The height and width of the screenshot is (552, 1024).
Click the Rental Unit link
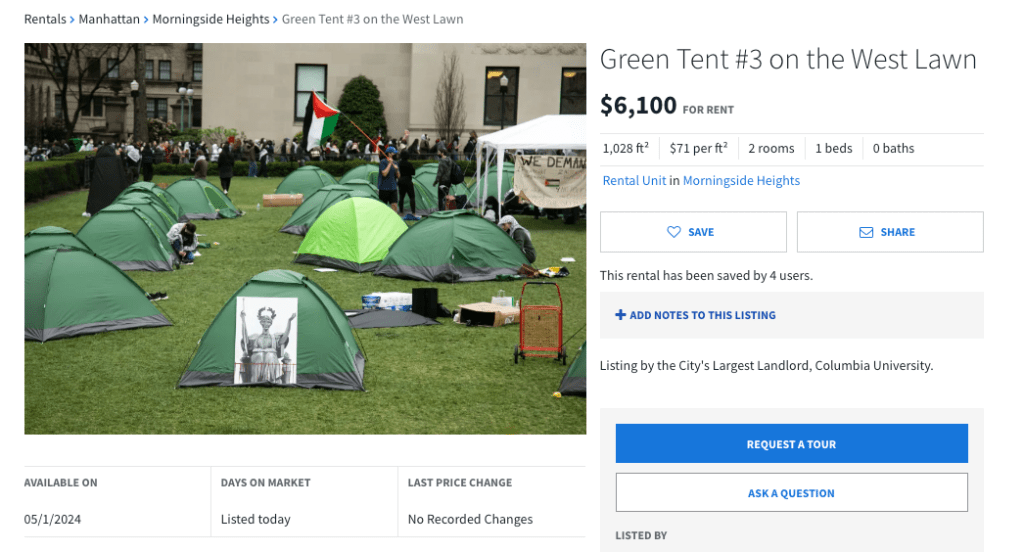pos(634,181)
